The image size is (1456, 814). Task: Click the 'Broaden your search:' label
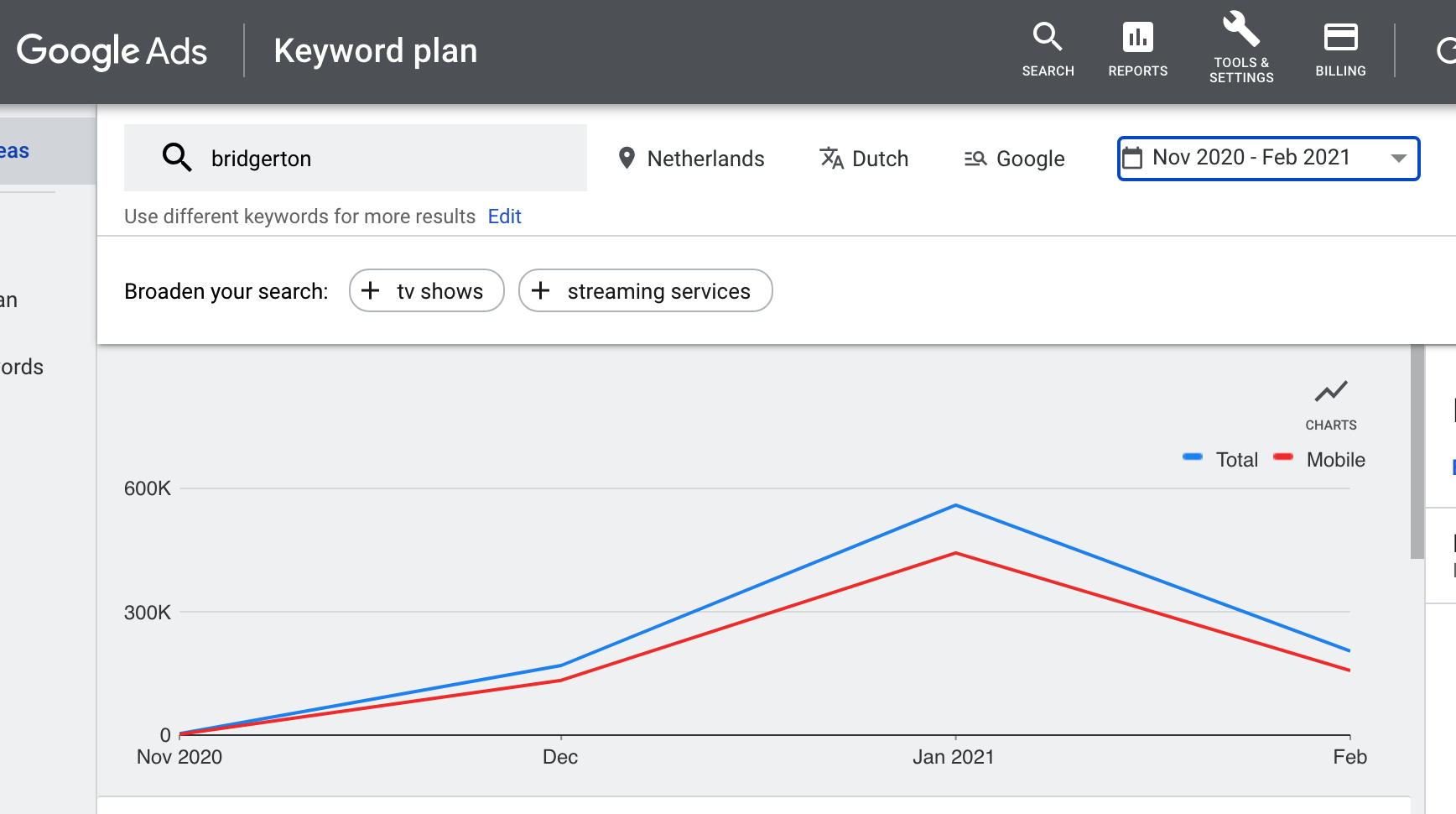point(226,291)
